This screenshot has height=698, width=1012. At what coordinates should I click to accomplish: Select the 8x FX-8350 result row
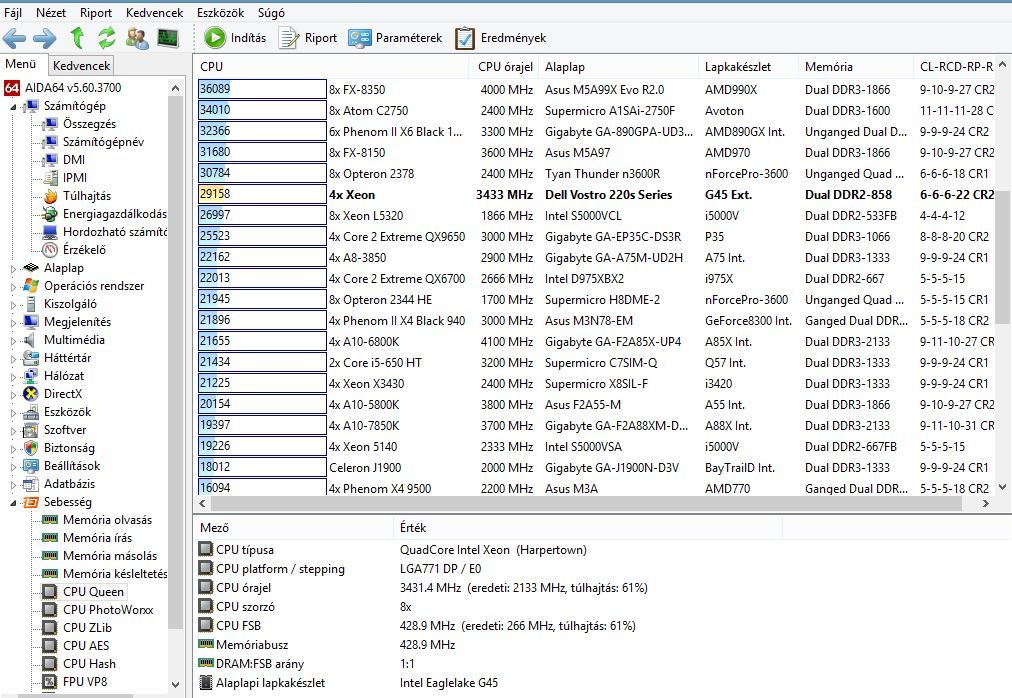596,89
